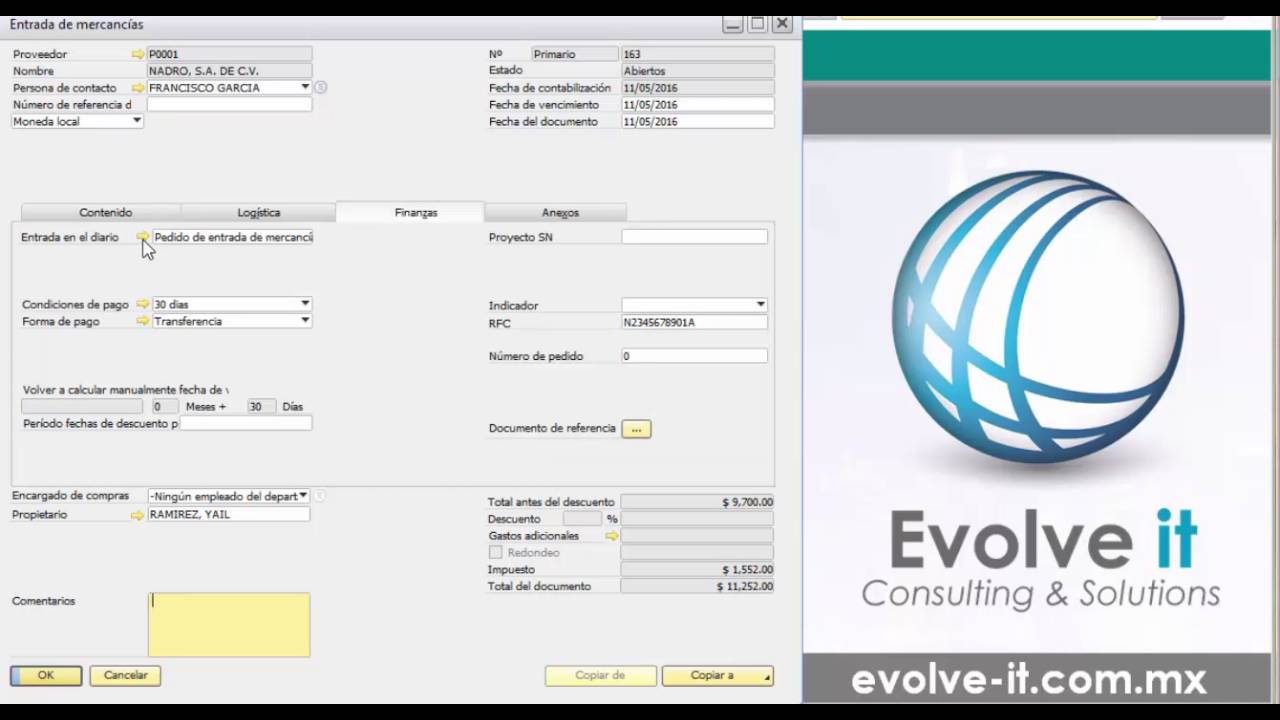
Task: Expand the Persona de contacto dropdown
Action: click(305, 88)
